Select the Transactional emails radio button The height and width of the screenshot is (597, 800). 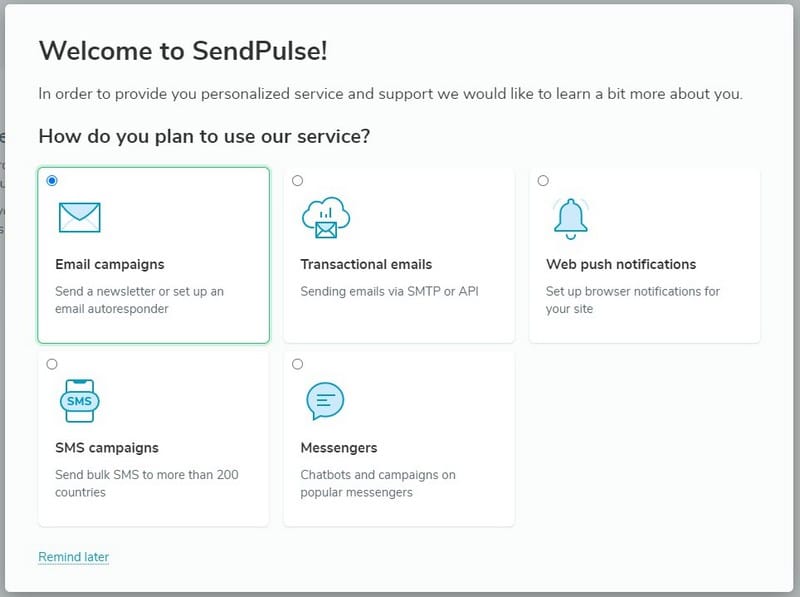[x=297, y=180]
